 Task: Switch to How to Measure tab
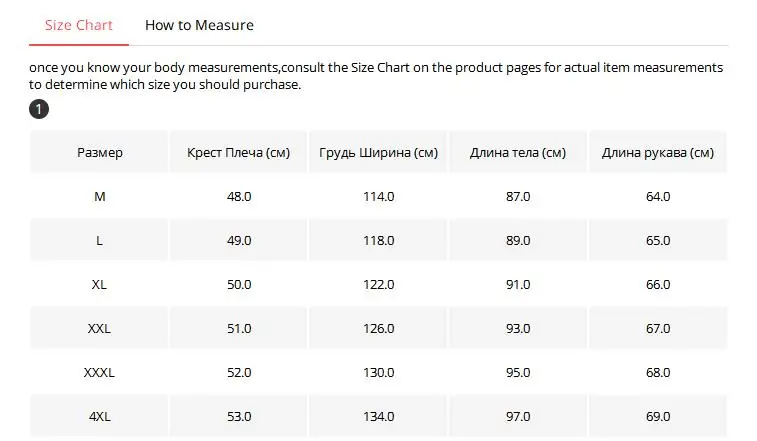coord(199,25)
